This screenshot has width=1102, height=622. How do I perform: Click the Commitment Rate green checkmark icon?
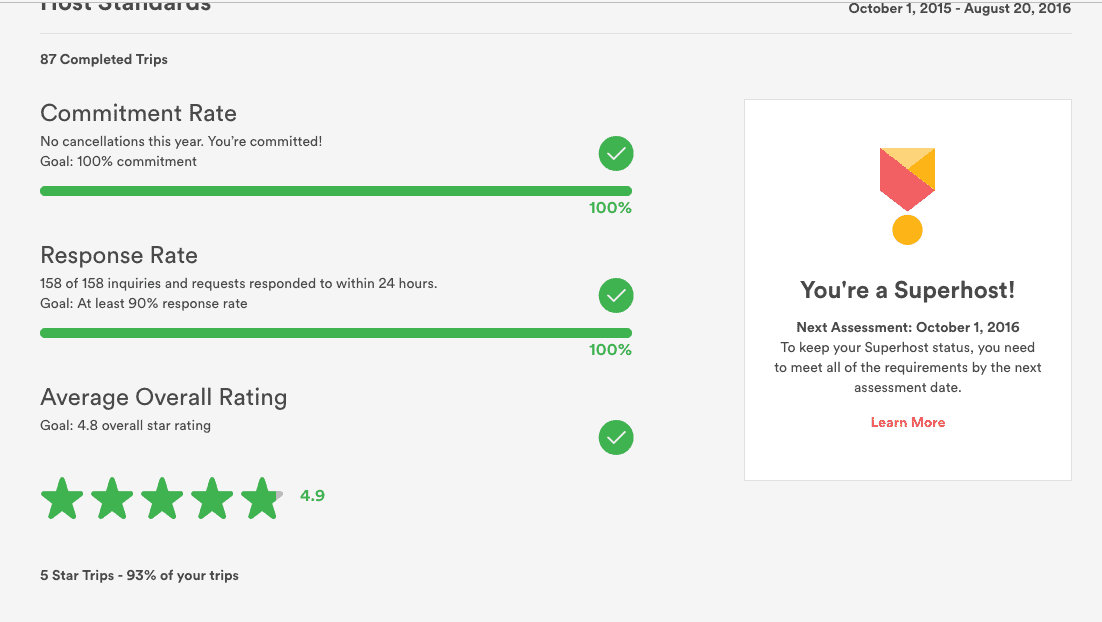click(x=616, y=153)
